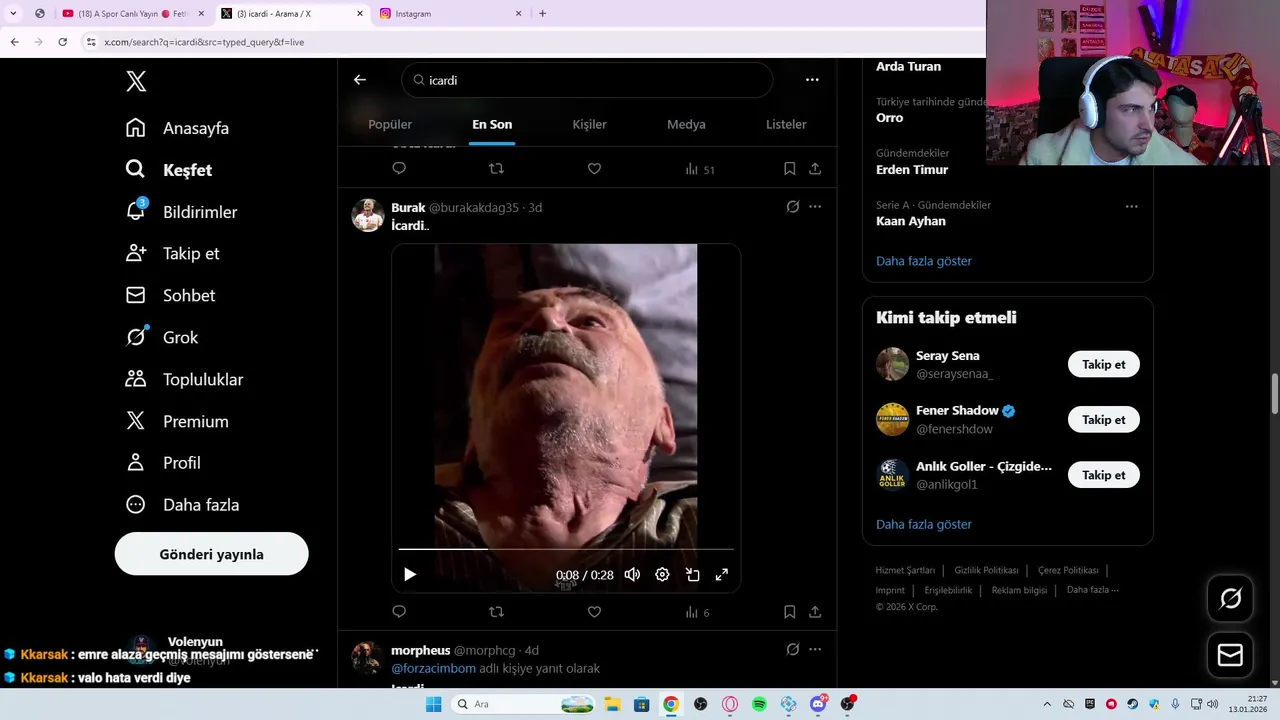The image size is (1280, 720).
Task: Open Bildirimler notifications
Action: (181, 212)
